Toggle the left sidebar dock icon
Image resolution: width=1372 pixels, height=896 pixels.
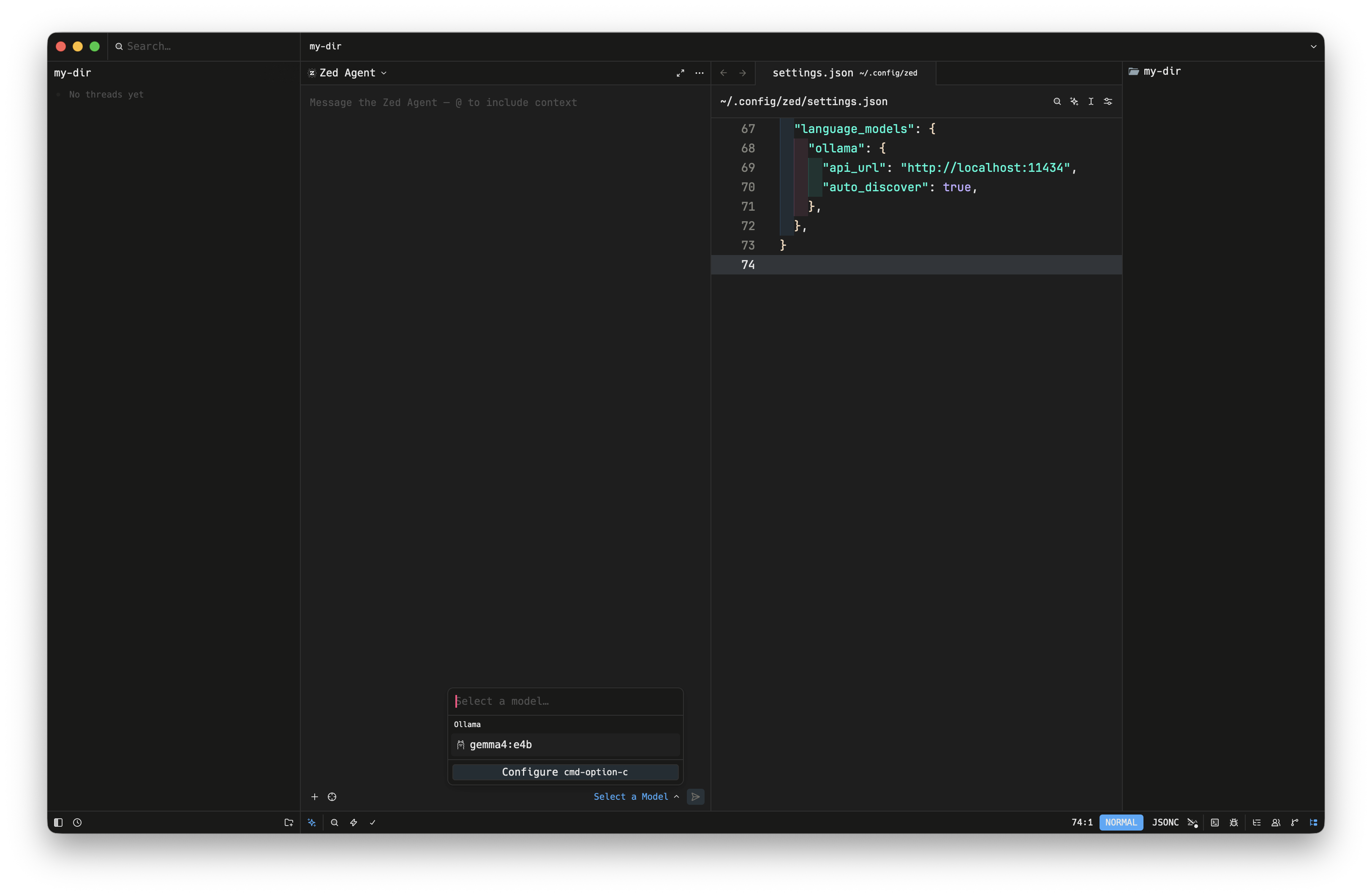(x=58, y=823)
